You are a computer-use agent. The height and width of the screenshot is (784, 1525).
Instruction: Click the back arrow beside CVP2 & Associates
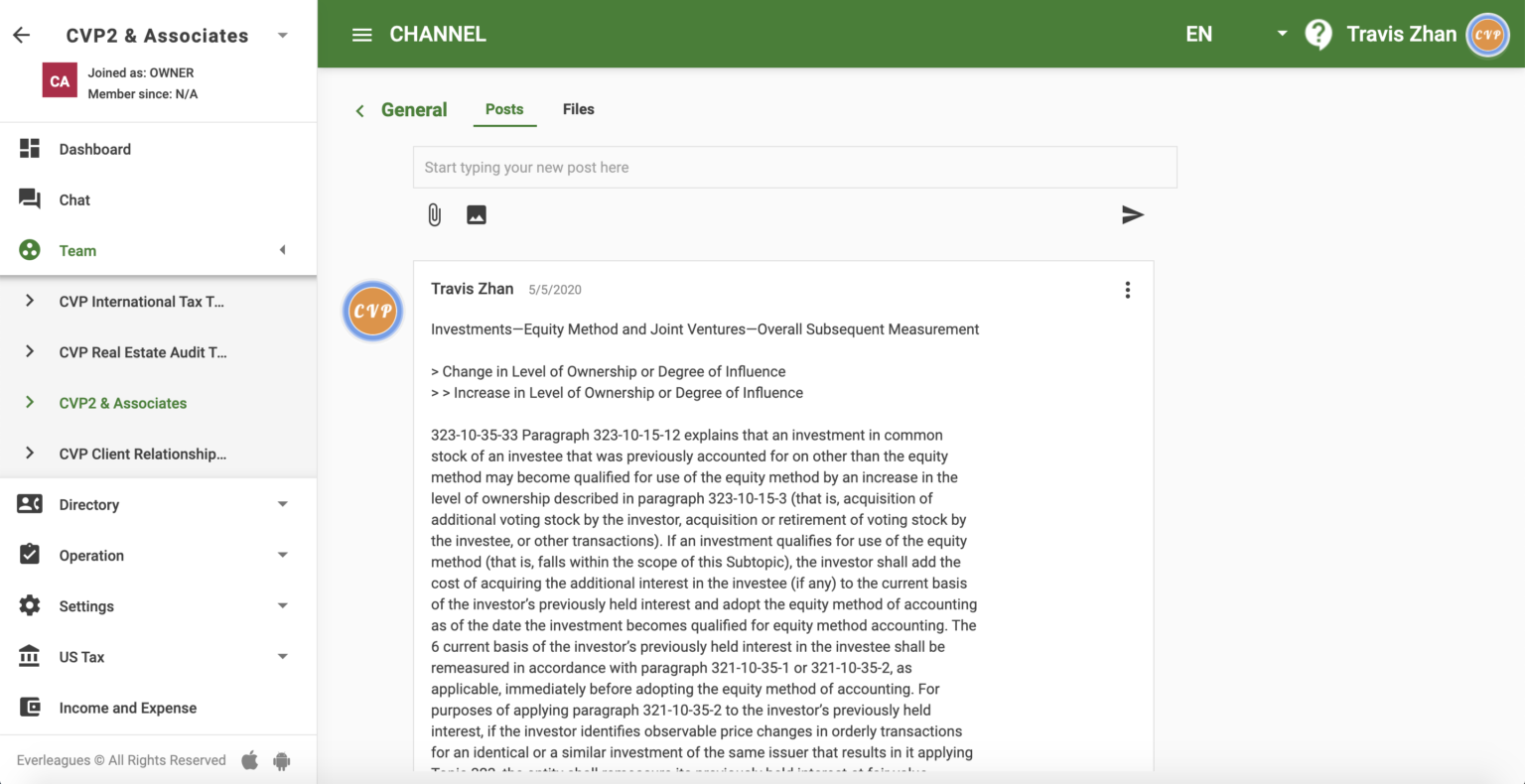coord(22,35)
